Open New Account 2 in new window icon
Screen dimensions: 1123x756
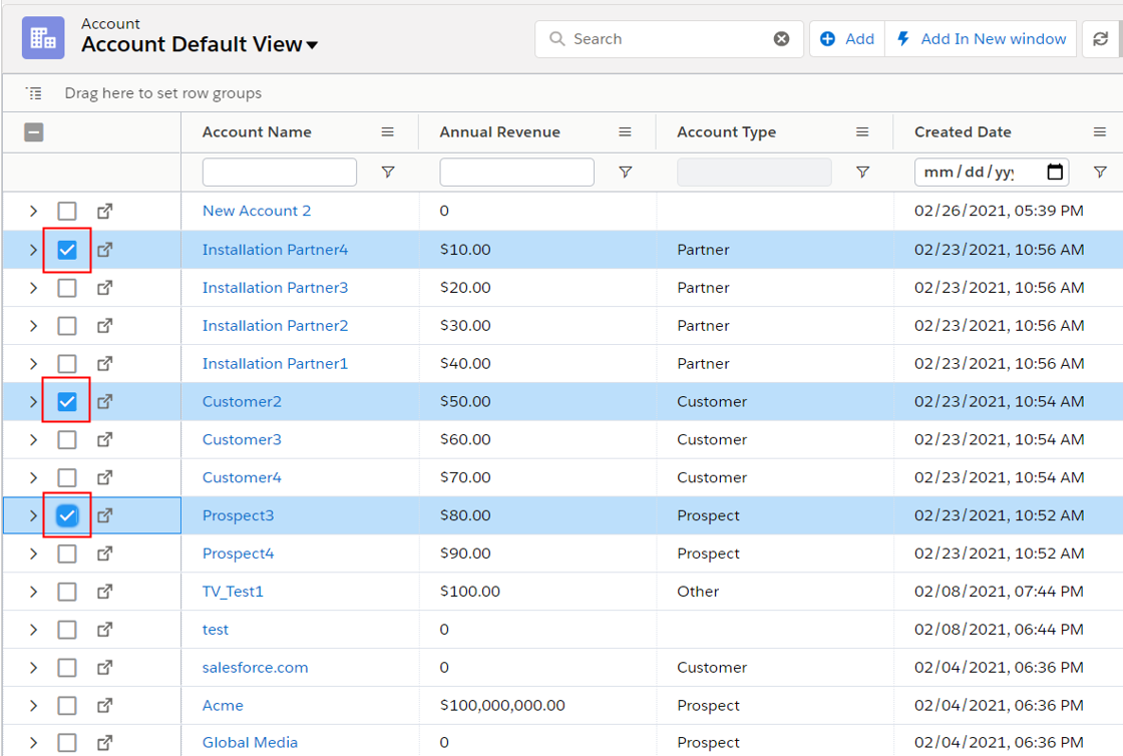pyautogui.click(x=105, y=211)
